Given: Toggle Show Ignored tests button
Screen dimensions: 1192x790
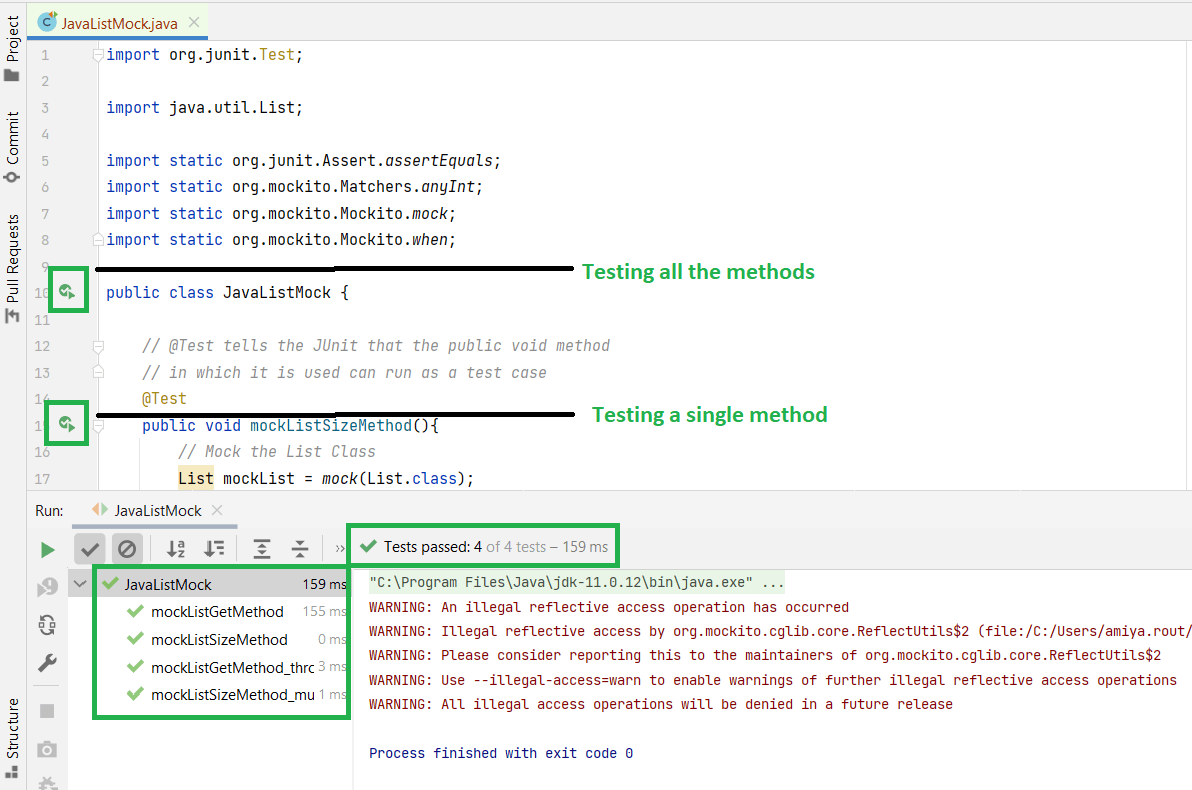Looking at the screenshot, I should click(126, 548).
